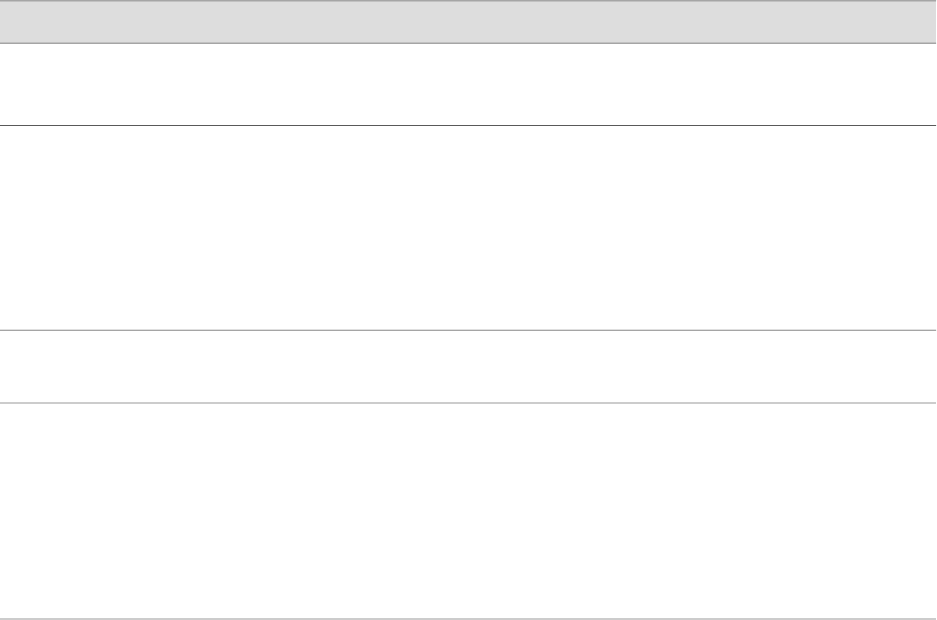Click the bottom border line of the table
The width and height of the screenshot is (937, 620).
[468, 618]
